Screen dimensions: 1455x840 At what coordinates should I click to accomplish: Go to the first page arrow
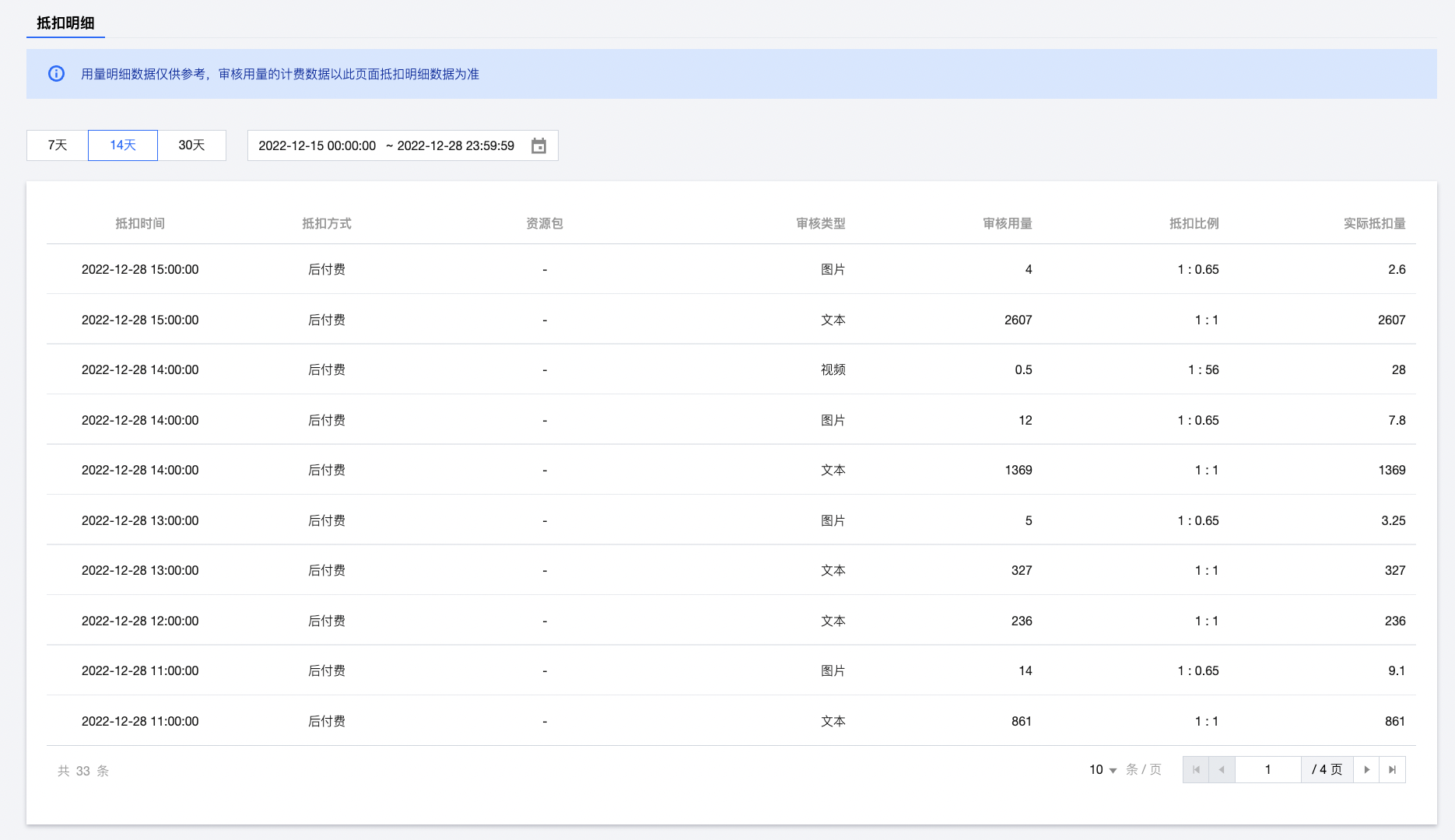coord(1196,770)
